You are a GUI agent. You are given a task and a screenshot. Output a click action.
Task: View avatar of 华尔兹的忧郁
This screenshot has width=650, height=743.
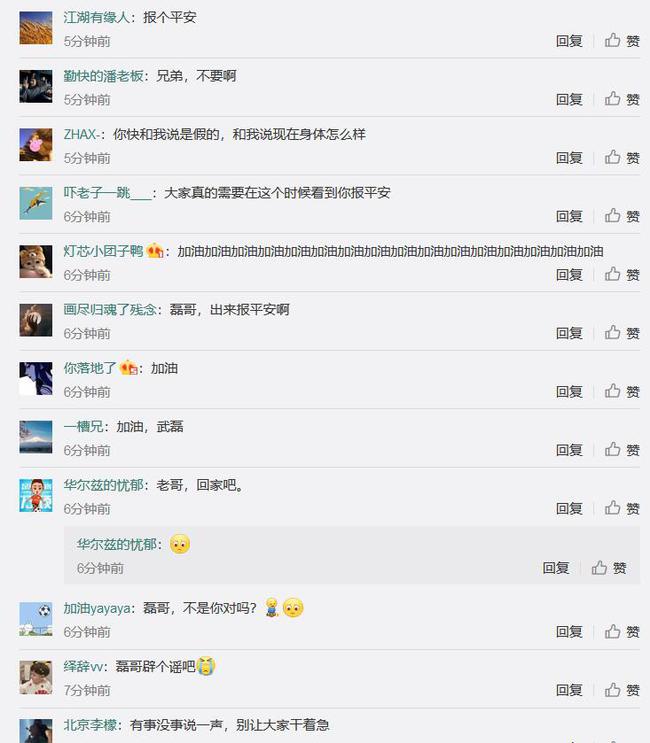coord(36,495)
